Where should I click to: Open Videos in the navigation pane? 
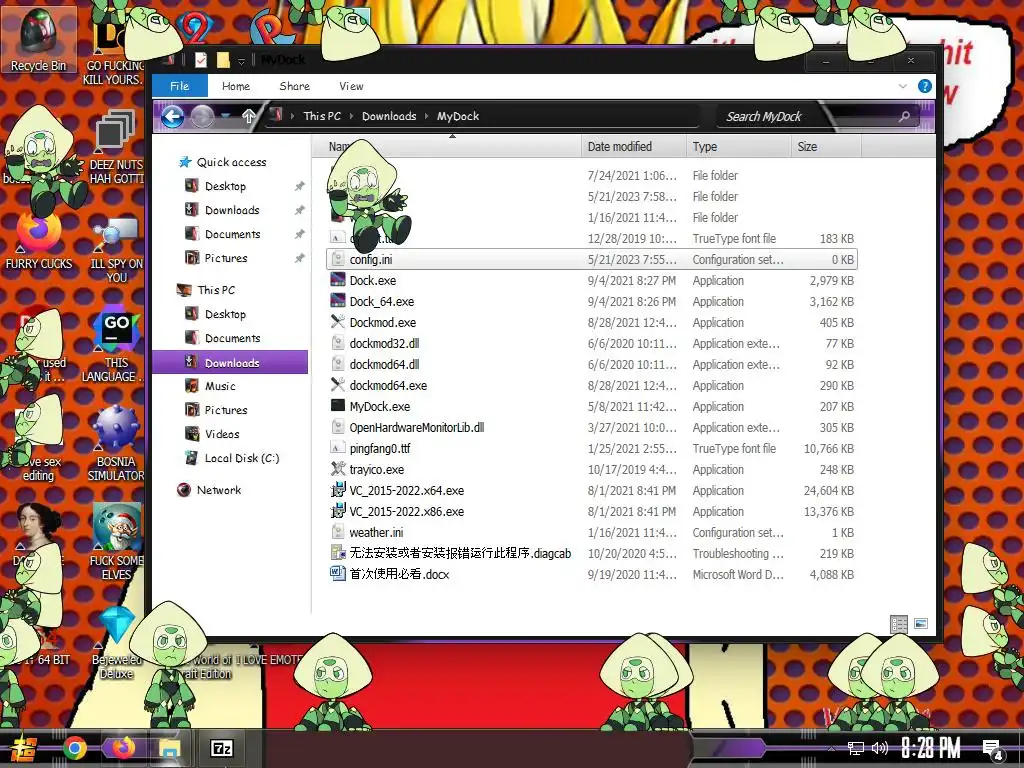222,434
